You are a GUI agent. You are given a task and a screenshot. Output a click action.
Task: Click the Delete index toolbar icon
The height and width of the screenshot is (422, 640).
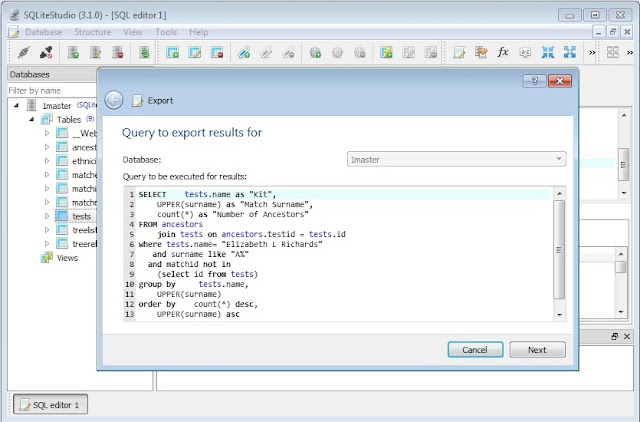[x=288, y=52]
